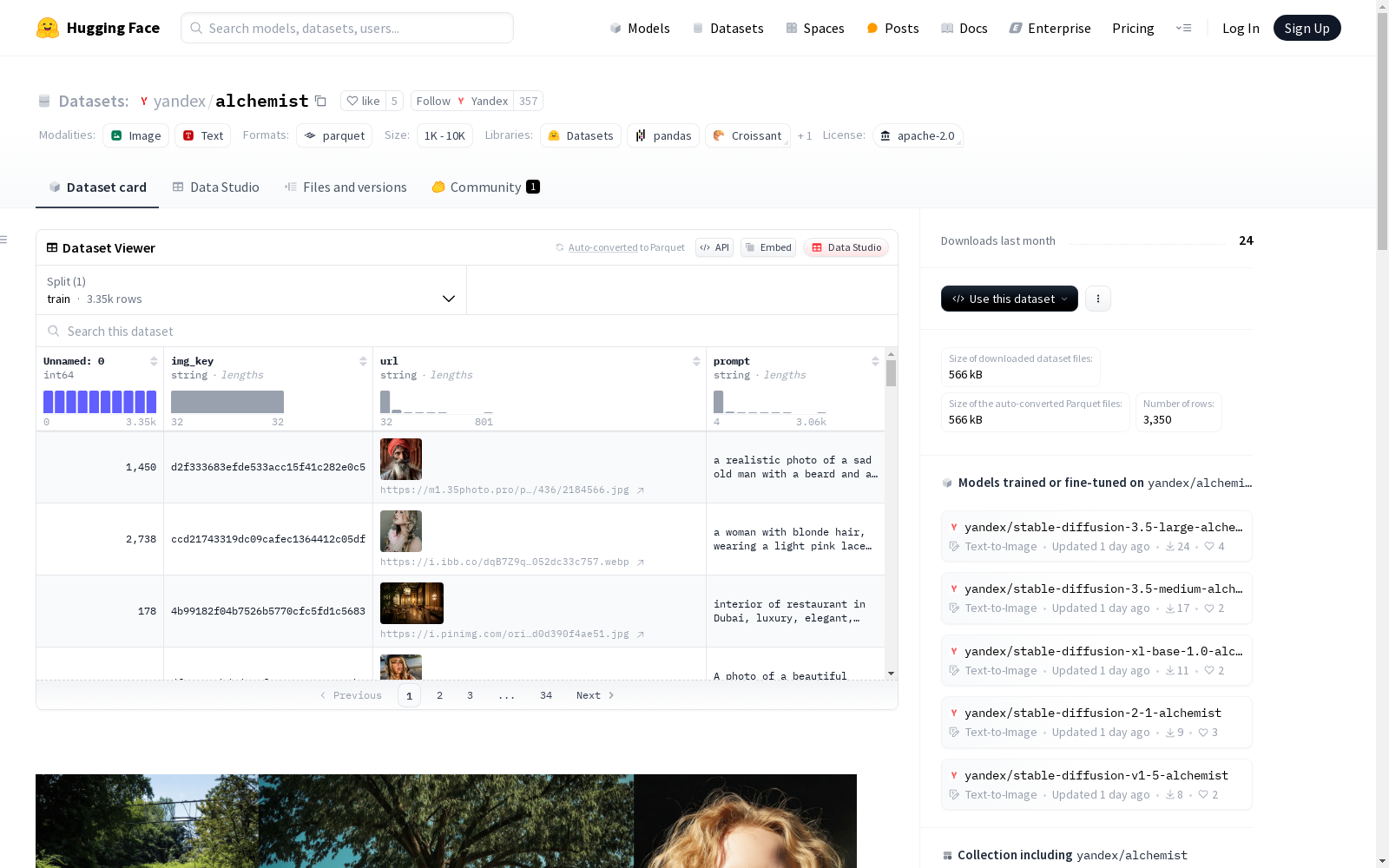Open Auto-converted to Parquet link
The width and height of the screenshot is (1389, 868).
tap(602, 247)
